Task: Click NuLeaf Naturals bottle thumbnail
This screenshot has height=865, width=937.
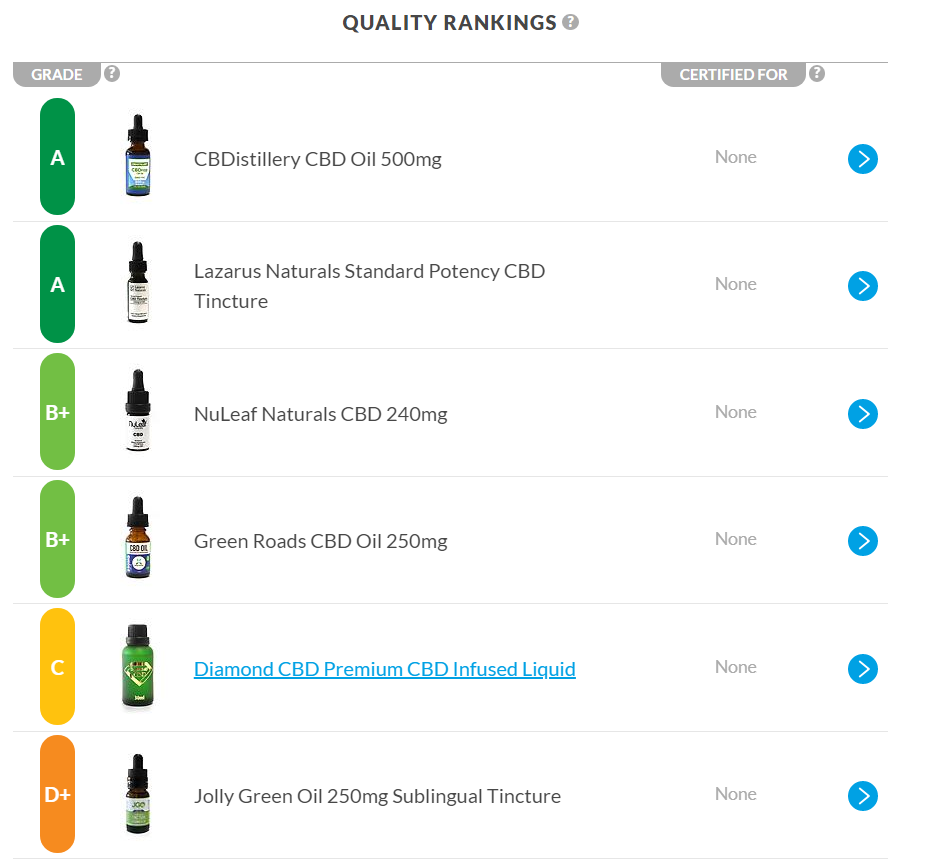Action: tap(138, 410)
